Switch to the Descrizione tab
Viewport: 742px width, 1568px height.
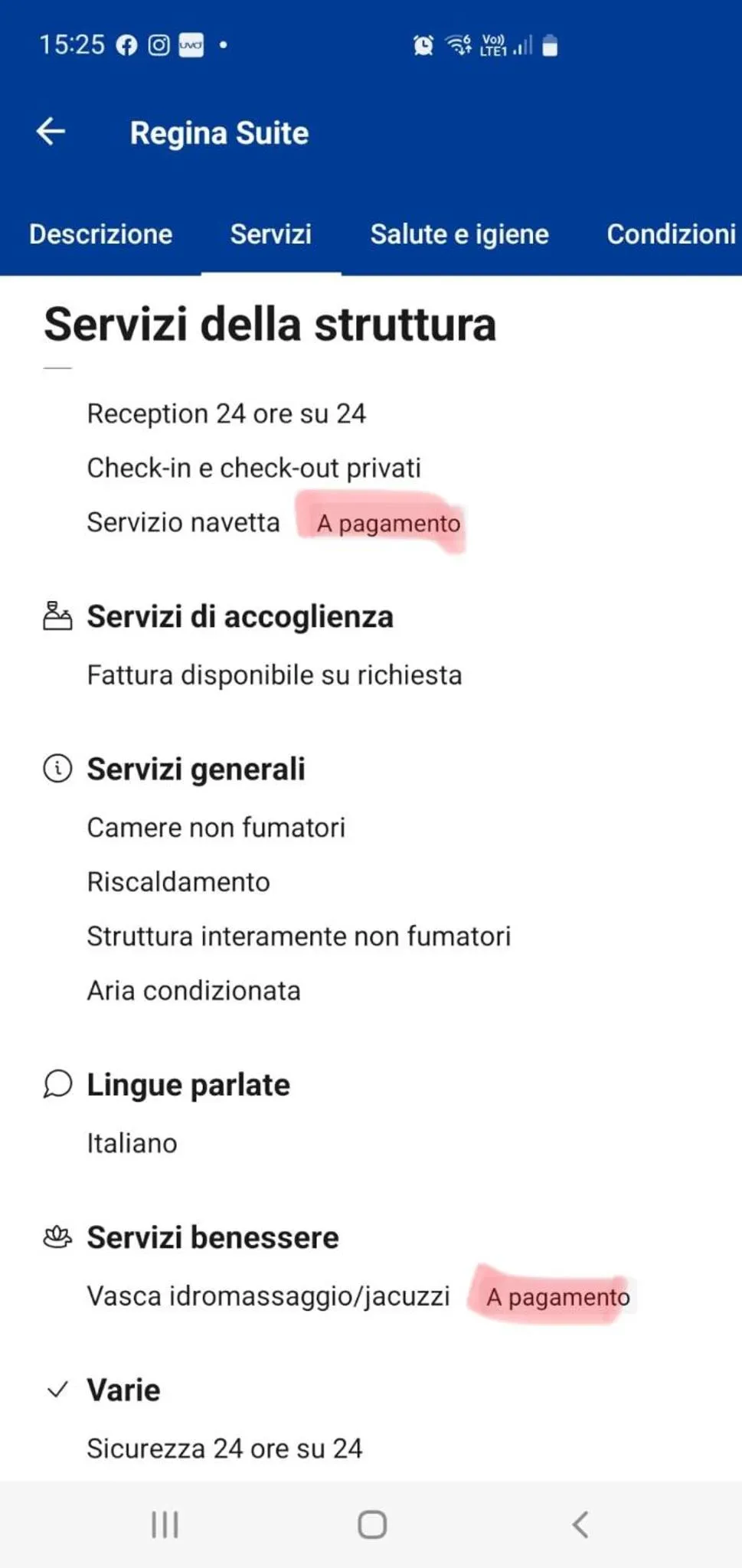click(100, 234)
